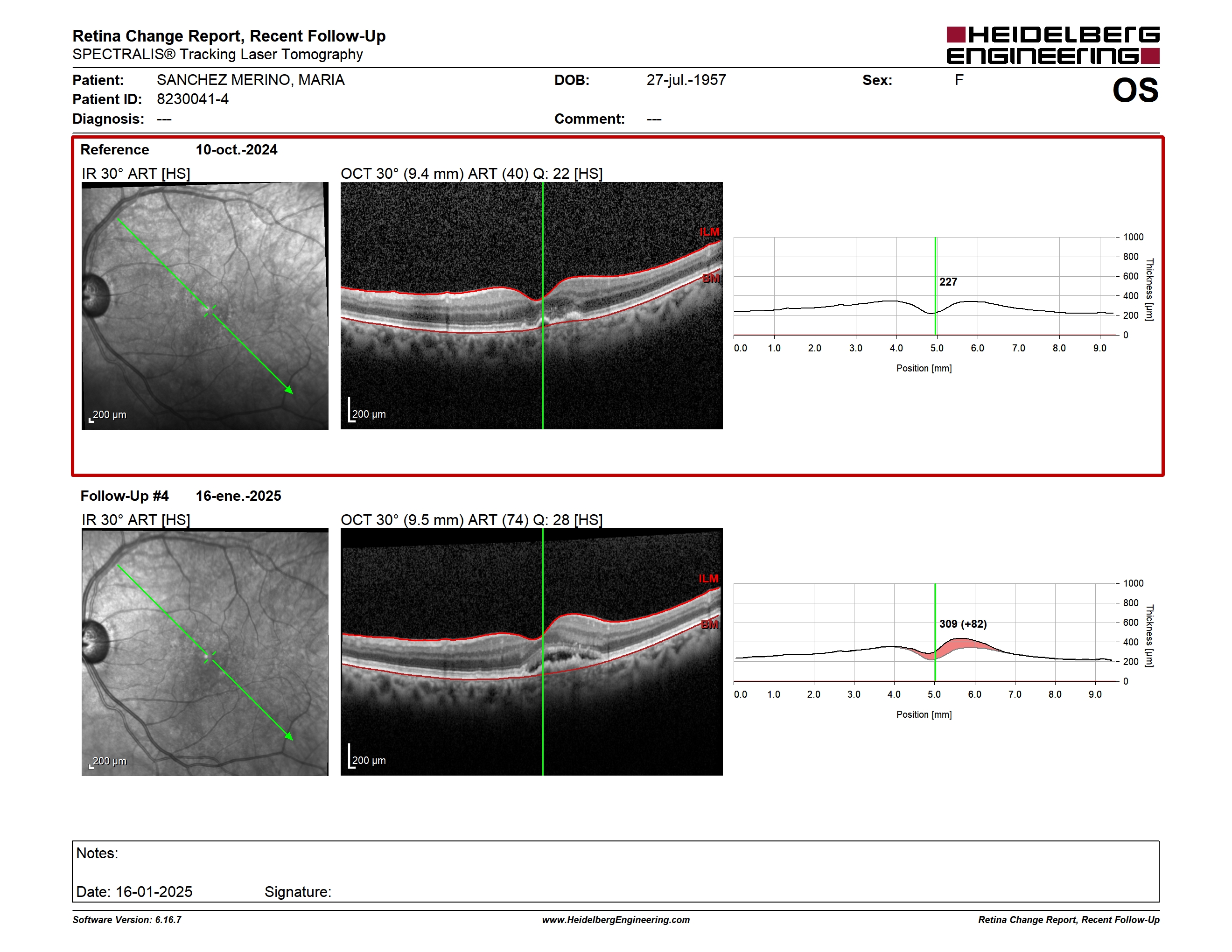The height and width of the screenshot is (952, 1232).
Task: Click the DOB value 27-jul.-1957
Action: point(686,80)
